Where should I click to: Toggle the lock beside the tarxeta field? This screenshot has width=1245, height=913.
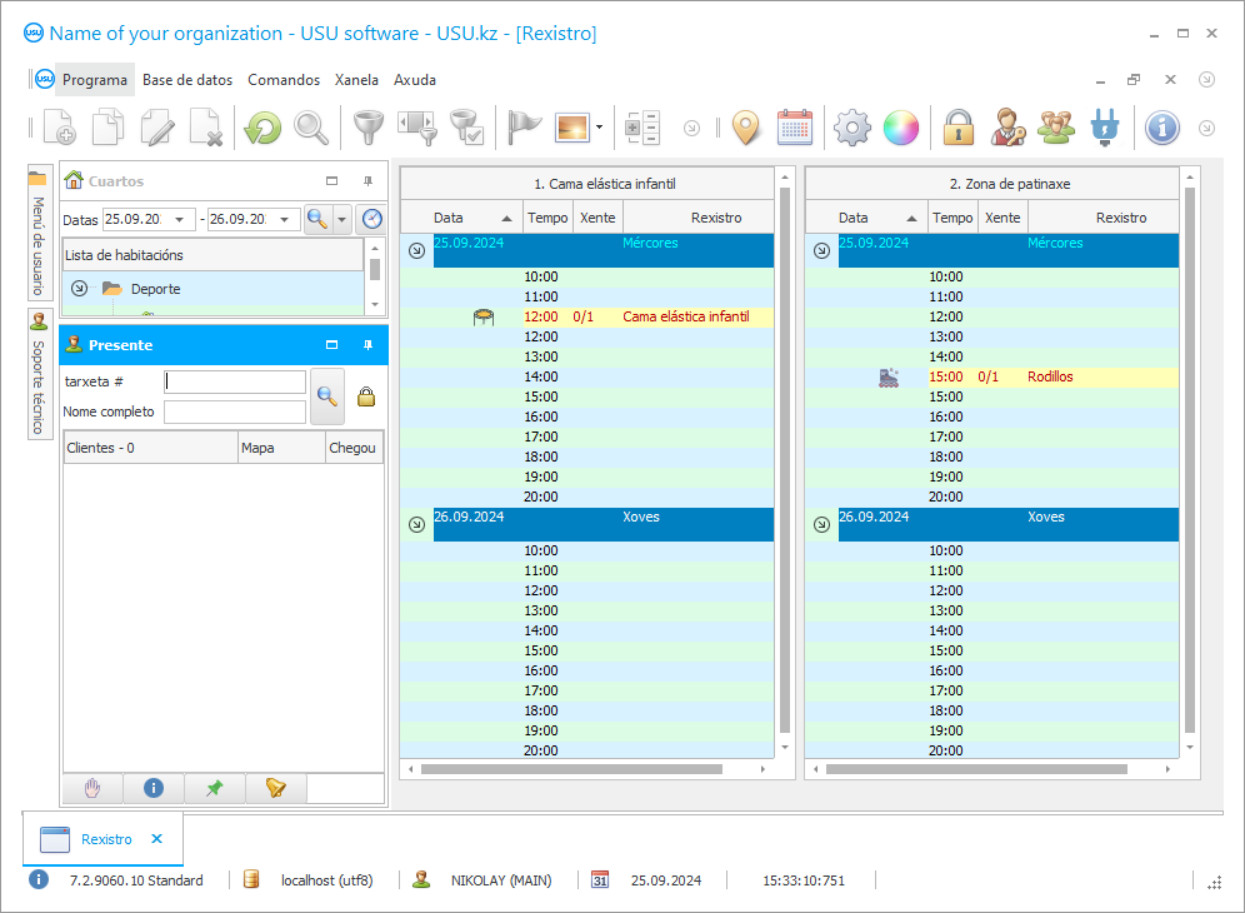[366, 397]
